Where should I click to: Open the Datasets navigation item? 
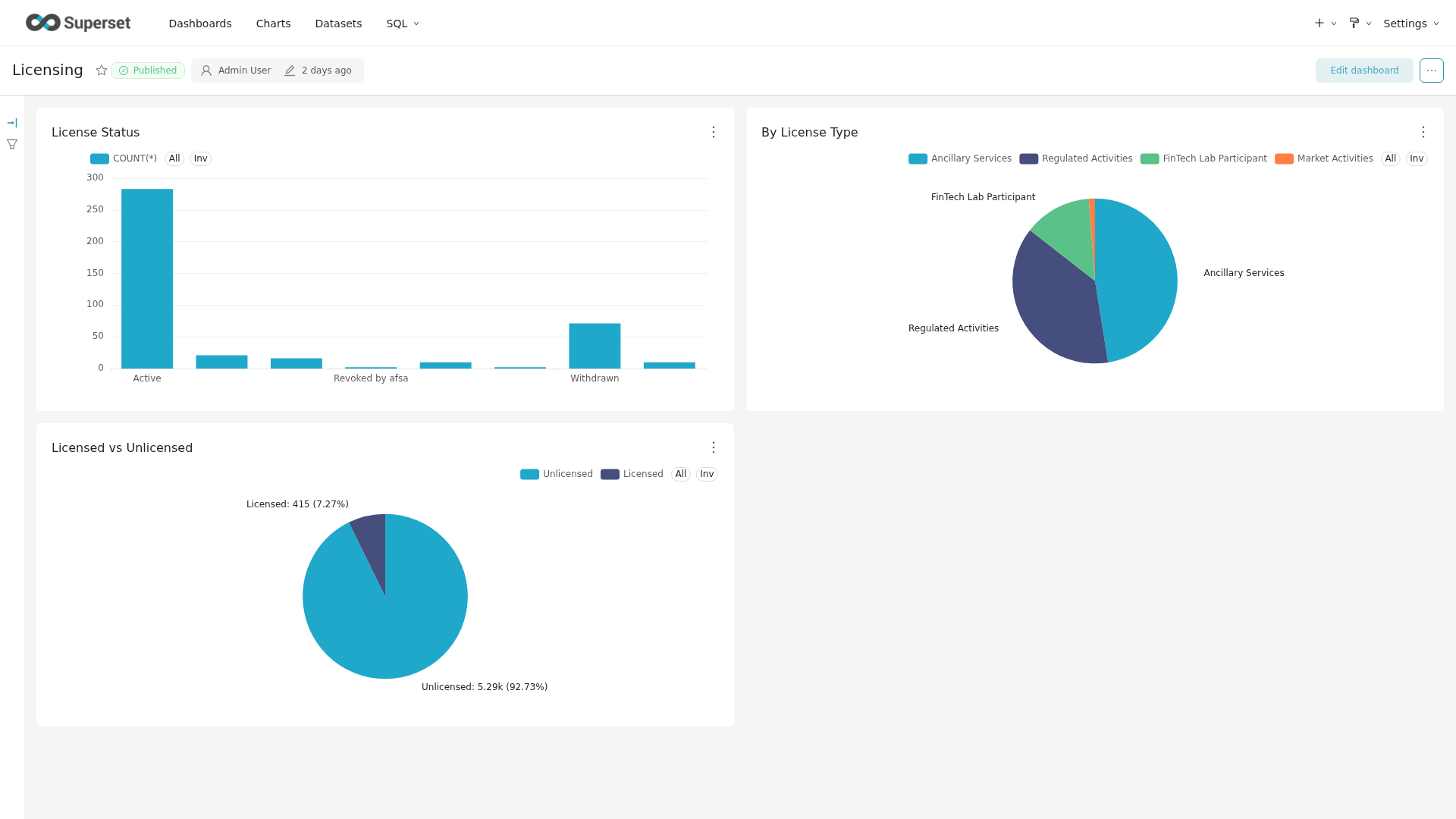click(338, 24)
